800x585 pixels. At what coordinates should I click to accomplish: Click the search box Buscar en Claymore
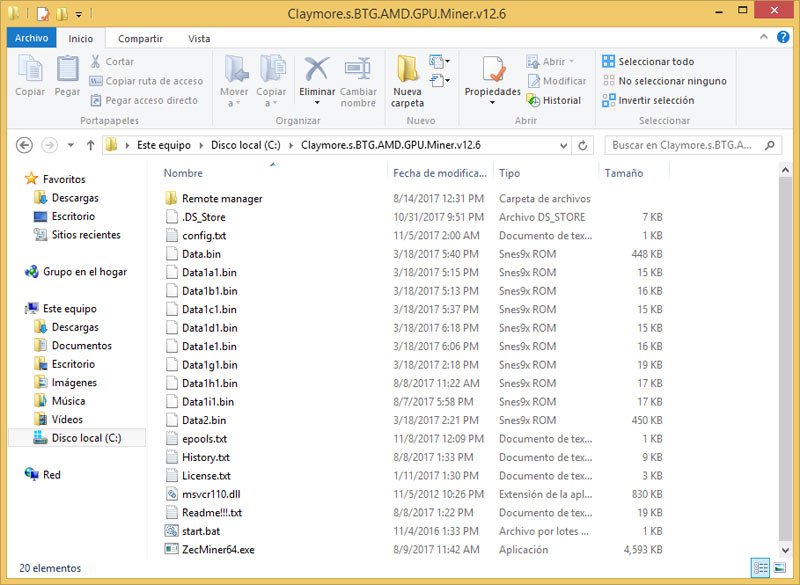coord(692,145)
